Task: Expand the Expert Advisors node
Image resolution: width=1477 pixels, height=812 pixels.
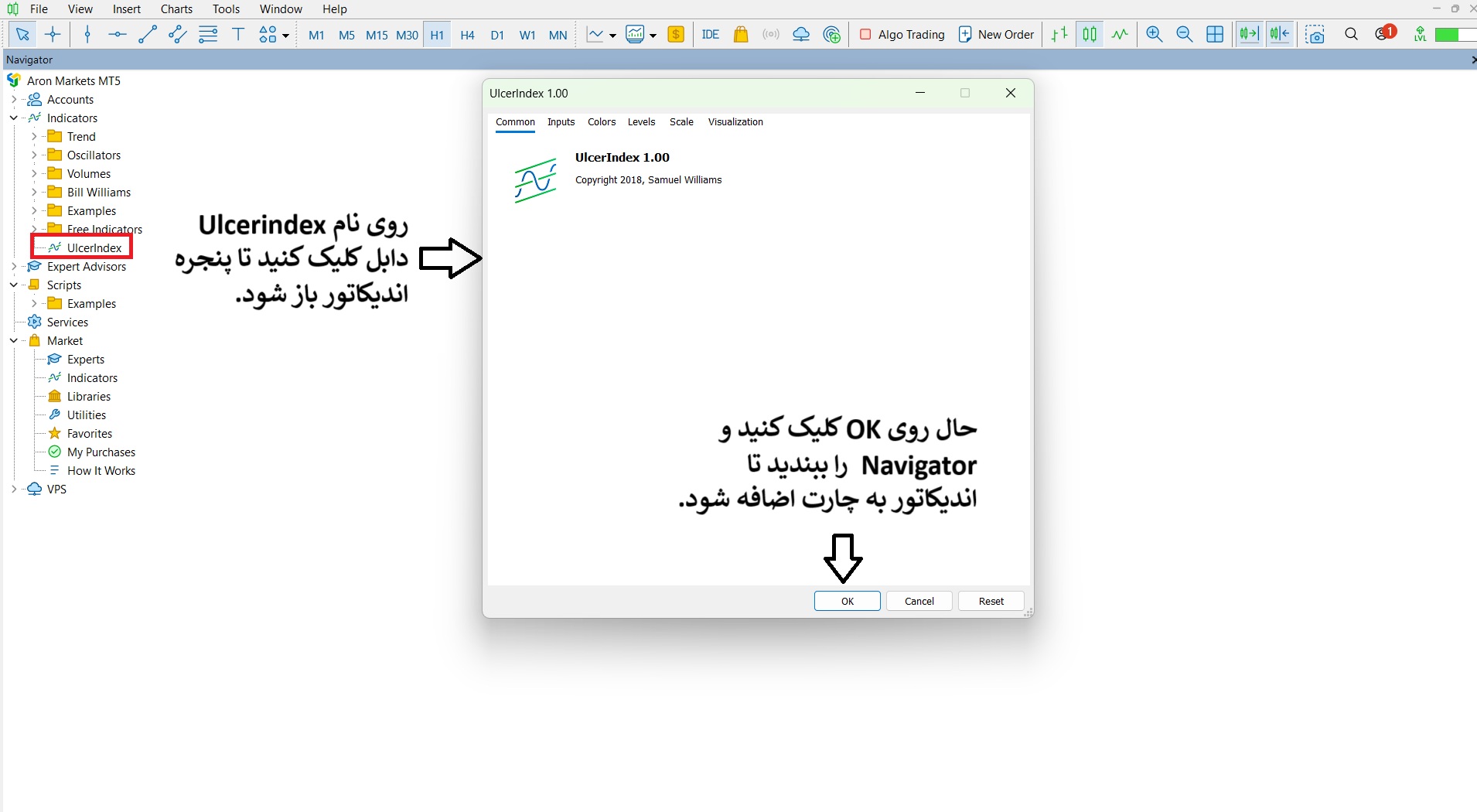Action: click(x=13, y=267)
